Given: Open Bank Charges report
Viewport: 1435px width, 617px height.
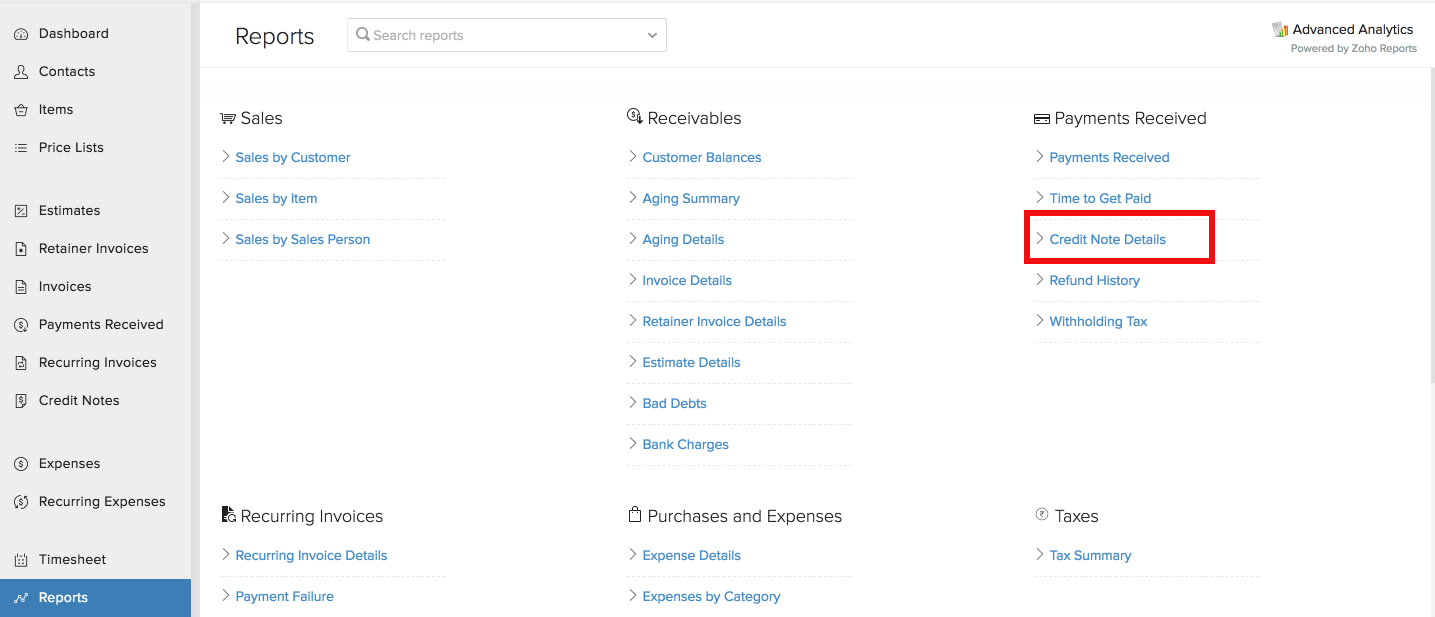Looking at the screenshot, I should 685,445.
